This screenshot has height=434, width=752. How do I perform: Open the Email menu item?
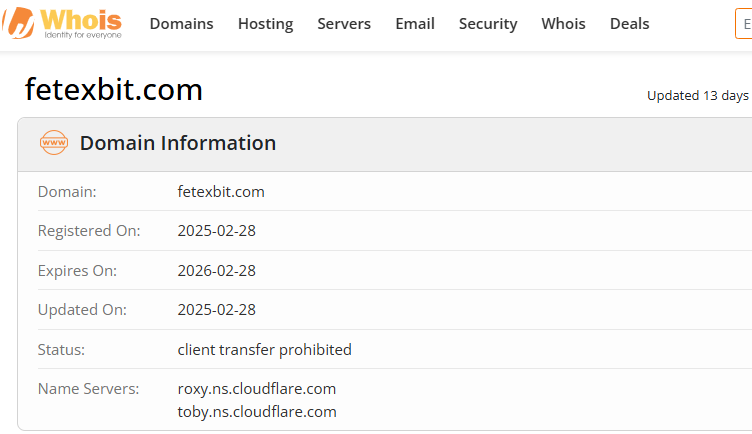pos(415,23)
